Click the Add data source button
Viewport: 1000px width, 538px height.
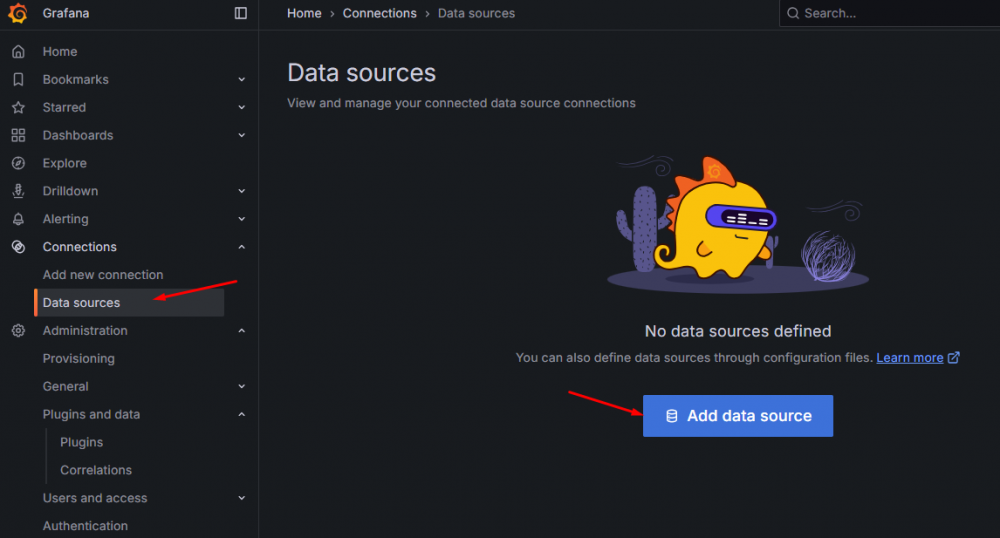[738, 416]
